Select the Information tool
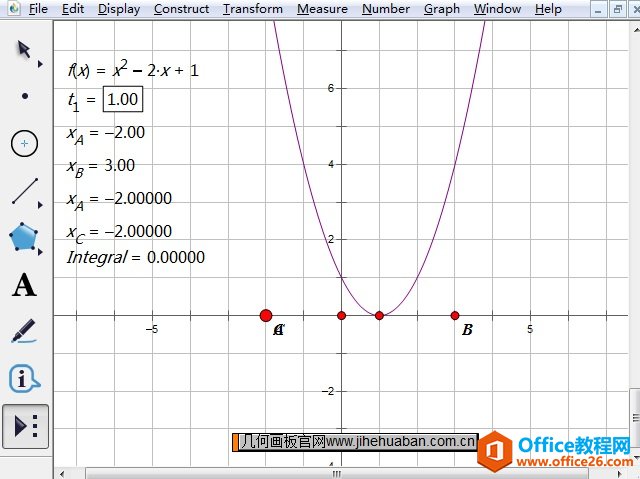Screen dimensions: 640x479 [24, 378]
